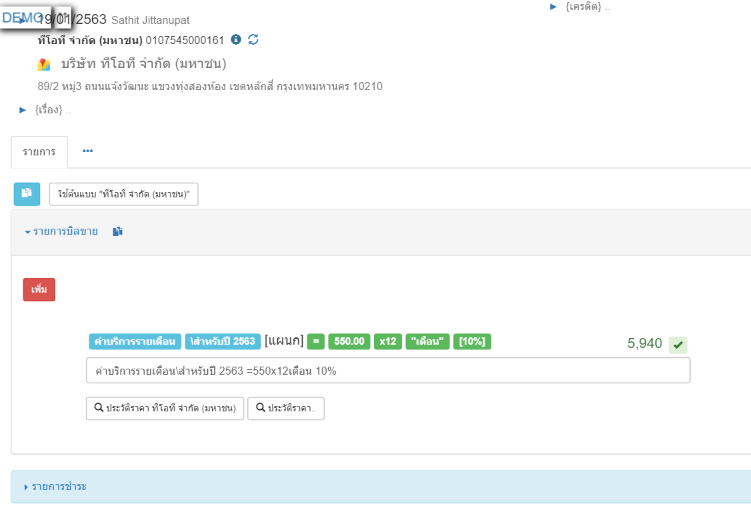Click ใช้ต้นแบบ "ทีโอที จำกัด (มหาชน)" button

[x=123, y=194]
